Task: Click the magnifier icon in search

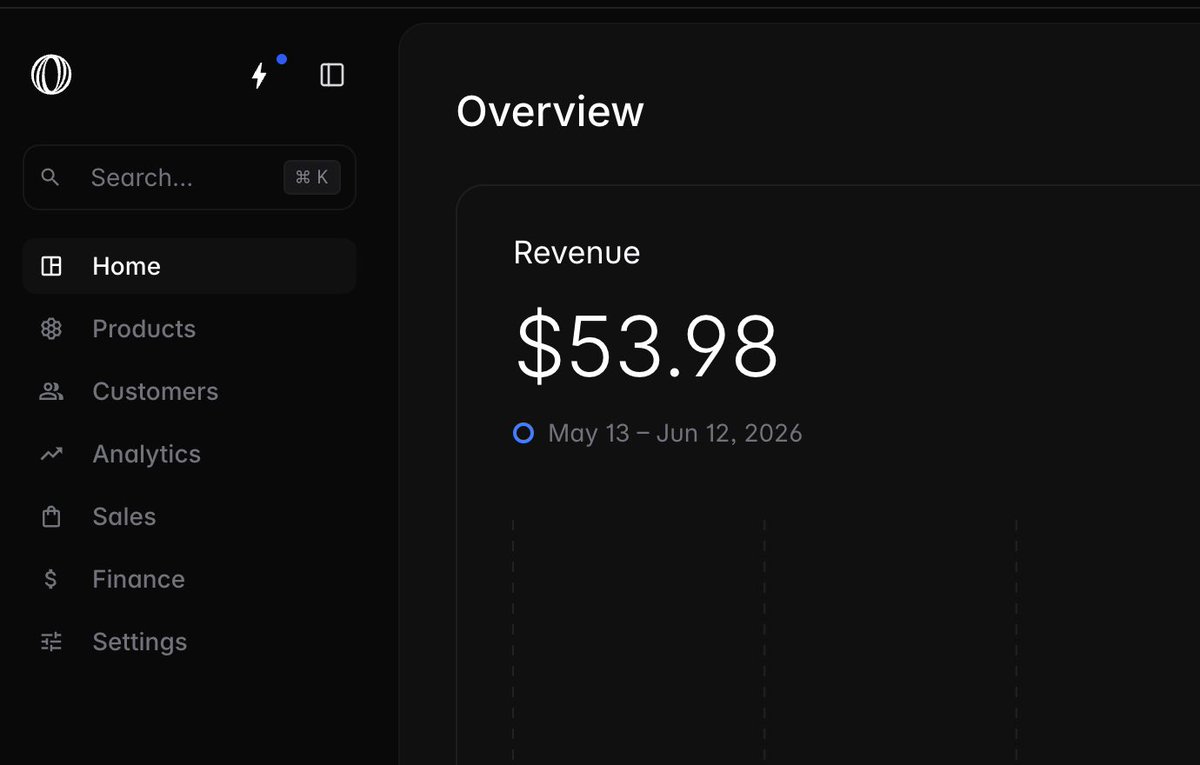Action: click(x=51, y=177)
